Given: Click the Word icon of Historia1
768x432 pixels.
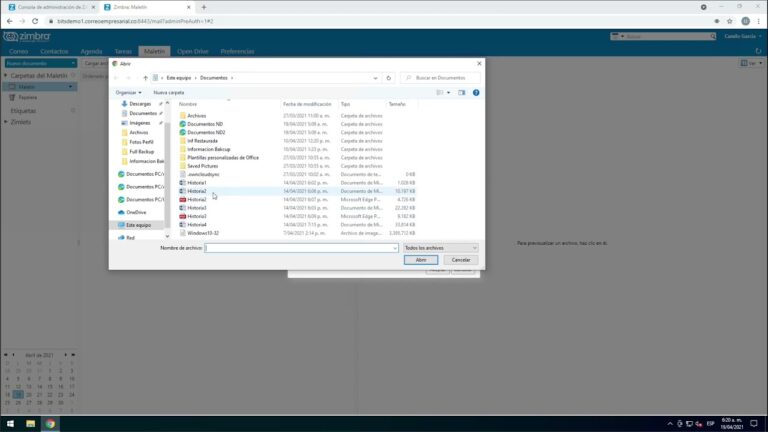Looking at the screenshot, I should pyautogui.click(x=182, y=183).
